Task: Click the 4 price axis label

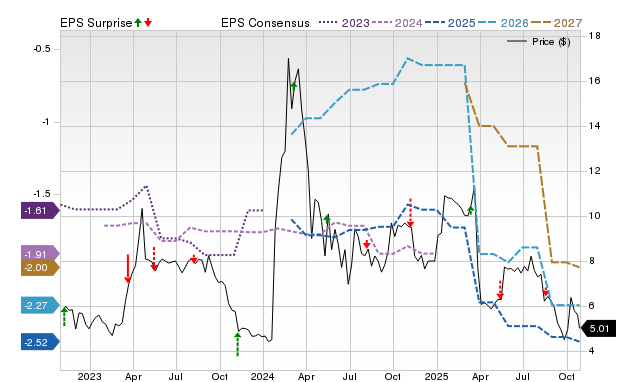Action: (591, 351)
